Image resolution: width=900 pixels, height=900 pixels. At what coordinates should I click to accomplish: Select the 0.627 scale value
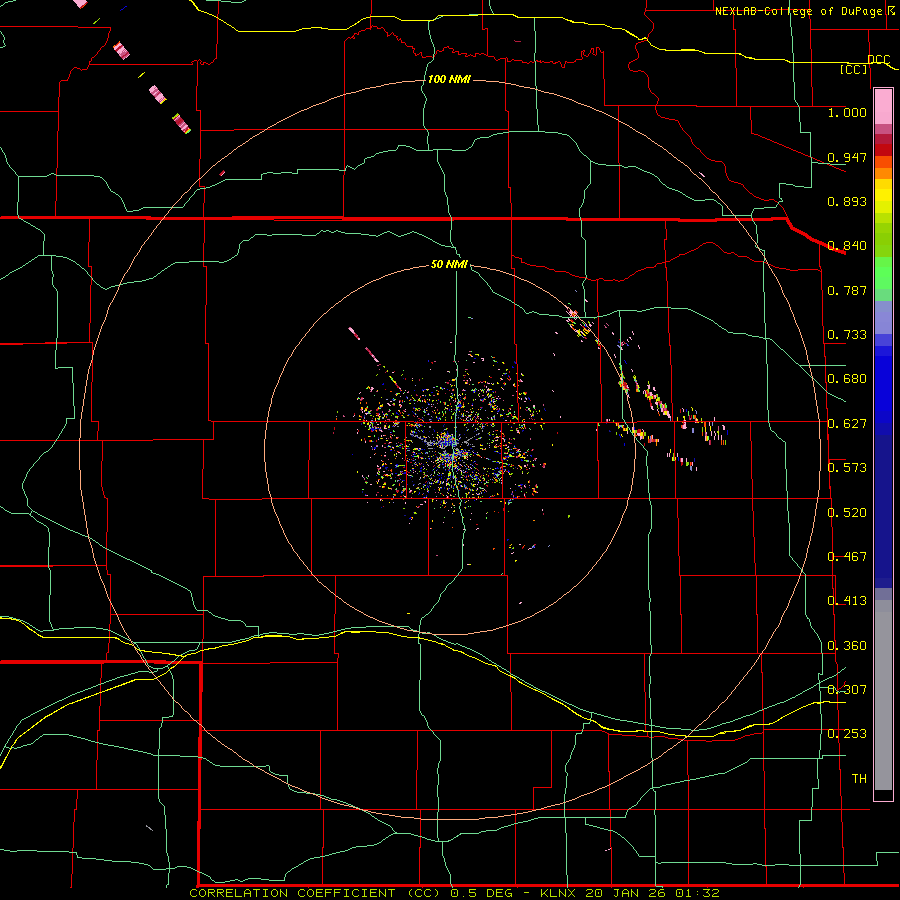click(847, 423)
